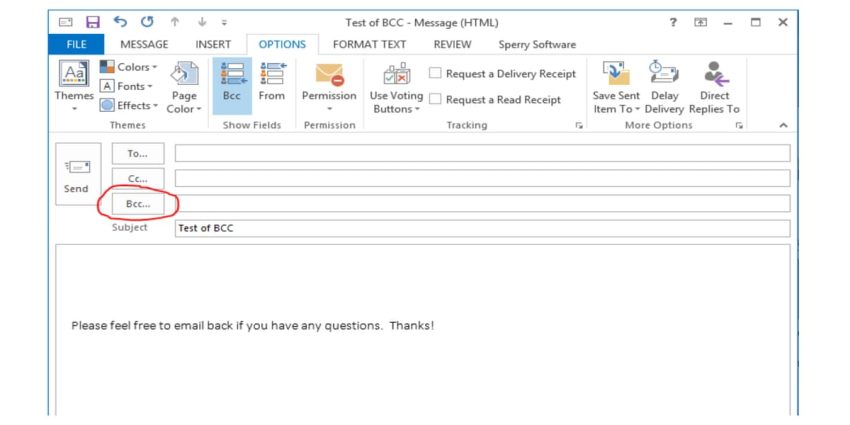Undo the last action
The height and width of the screenshot is (425, 850).
pyautogui.click(x=120, y=22)
